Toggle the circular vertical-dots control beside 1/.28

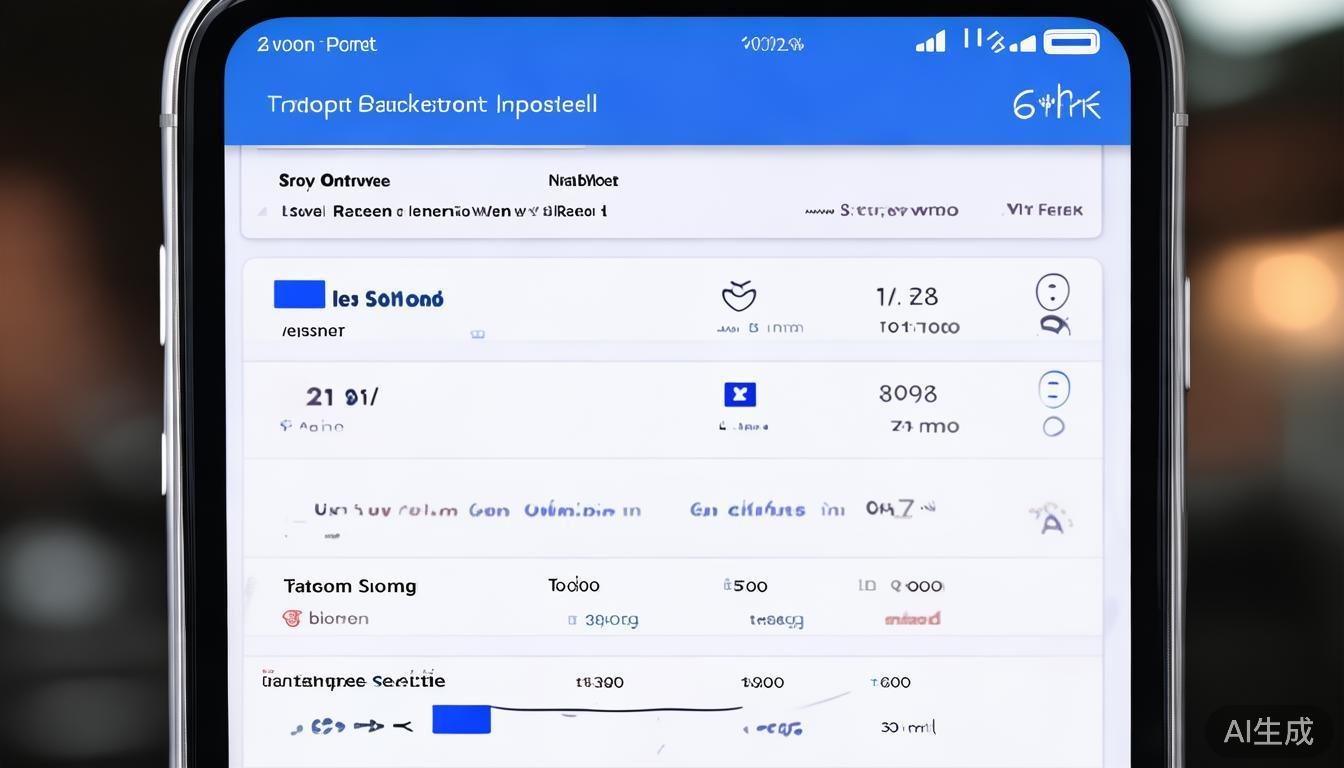click(1052, 291)
